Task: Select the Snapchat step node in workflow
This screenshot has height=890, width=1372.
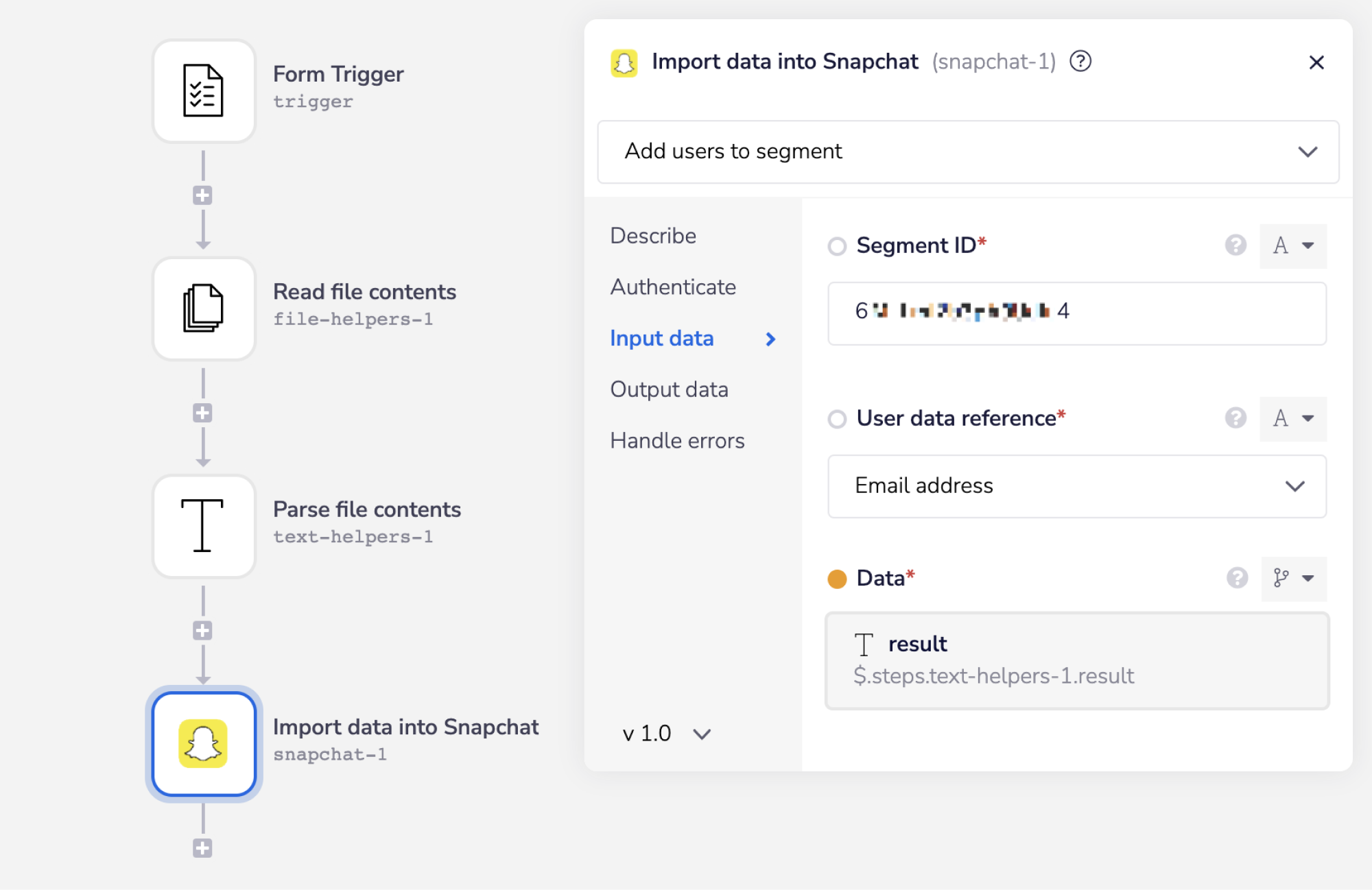Action: pyautogui.click(x=204, y=744)
